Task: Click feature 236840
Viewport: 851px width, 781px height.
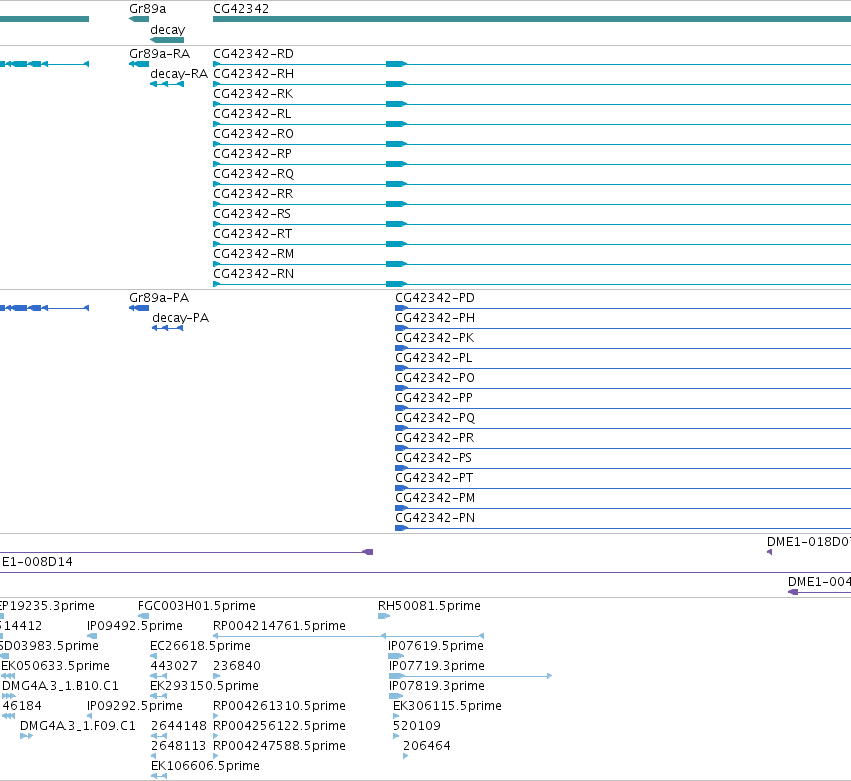Action: coord(237,666)
